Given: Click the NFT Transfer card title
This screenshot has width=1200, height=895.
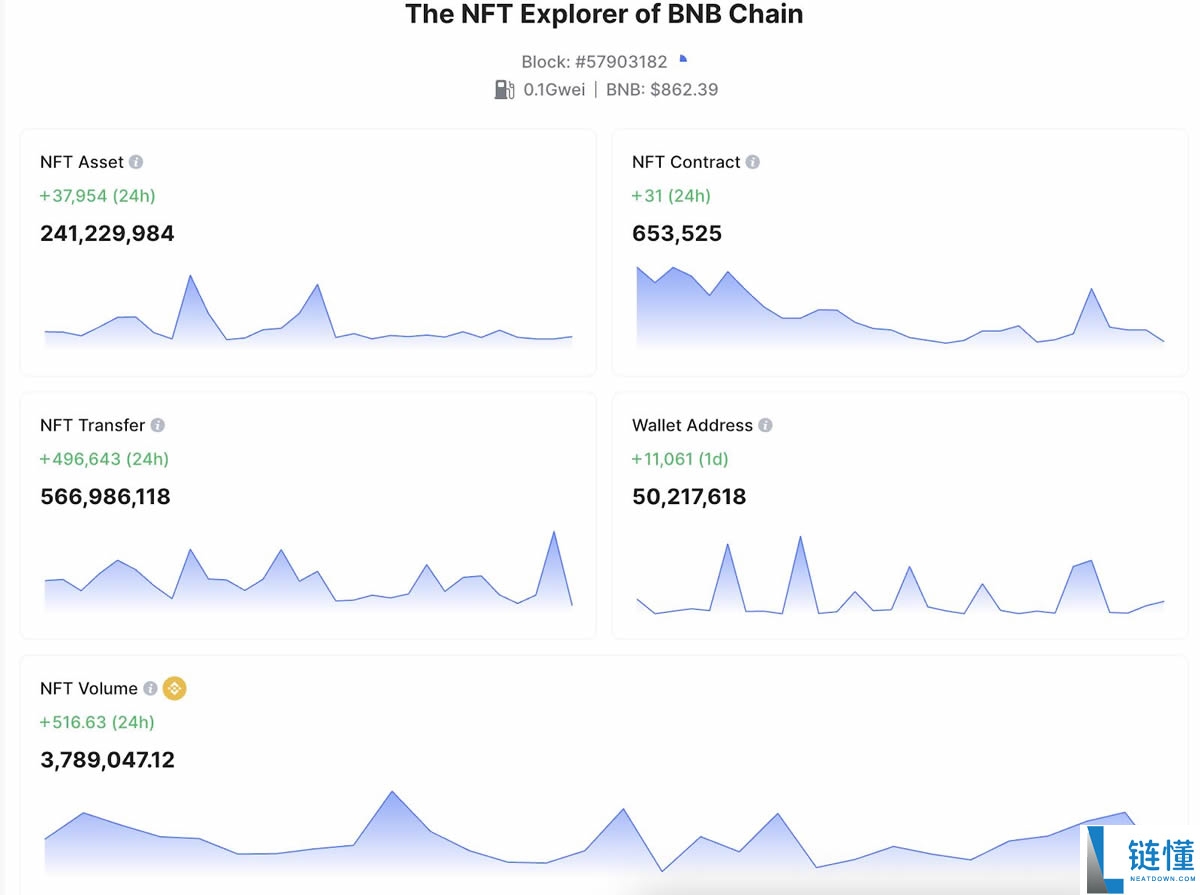Looking at the screenshot, I should (x=92, y=424).
